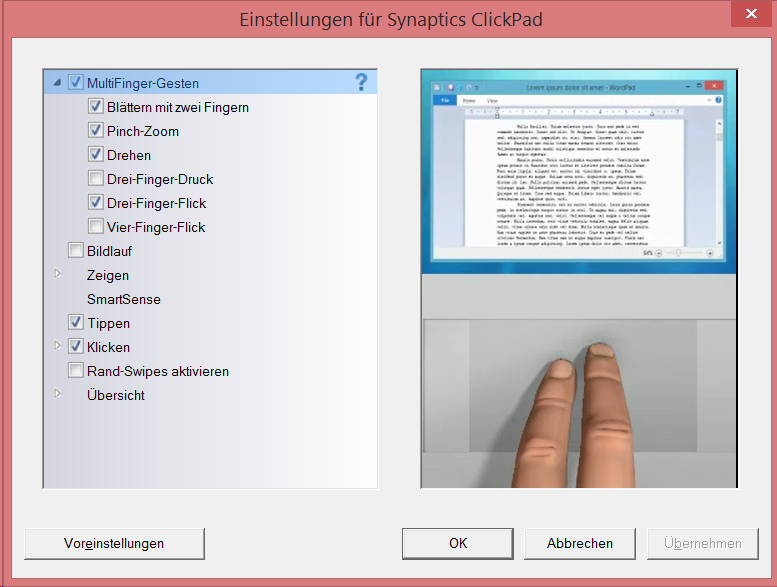Select the SmartSense tree item
The width and height of the screenshot is (777, 587).
click(x=124, y=299)
